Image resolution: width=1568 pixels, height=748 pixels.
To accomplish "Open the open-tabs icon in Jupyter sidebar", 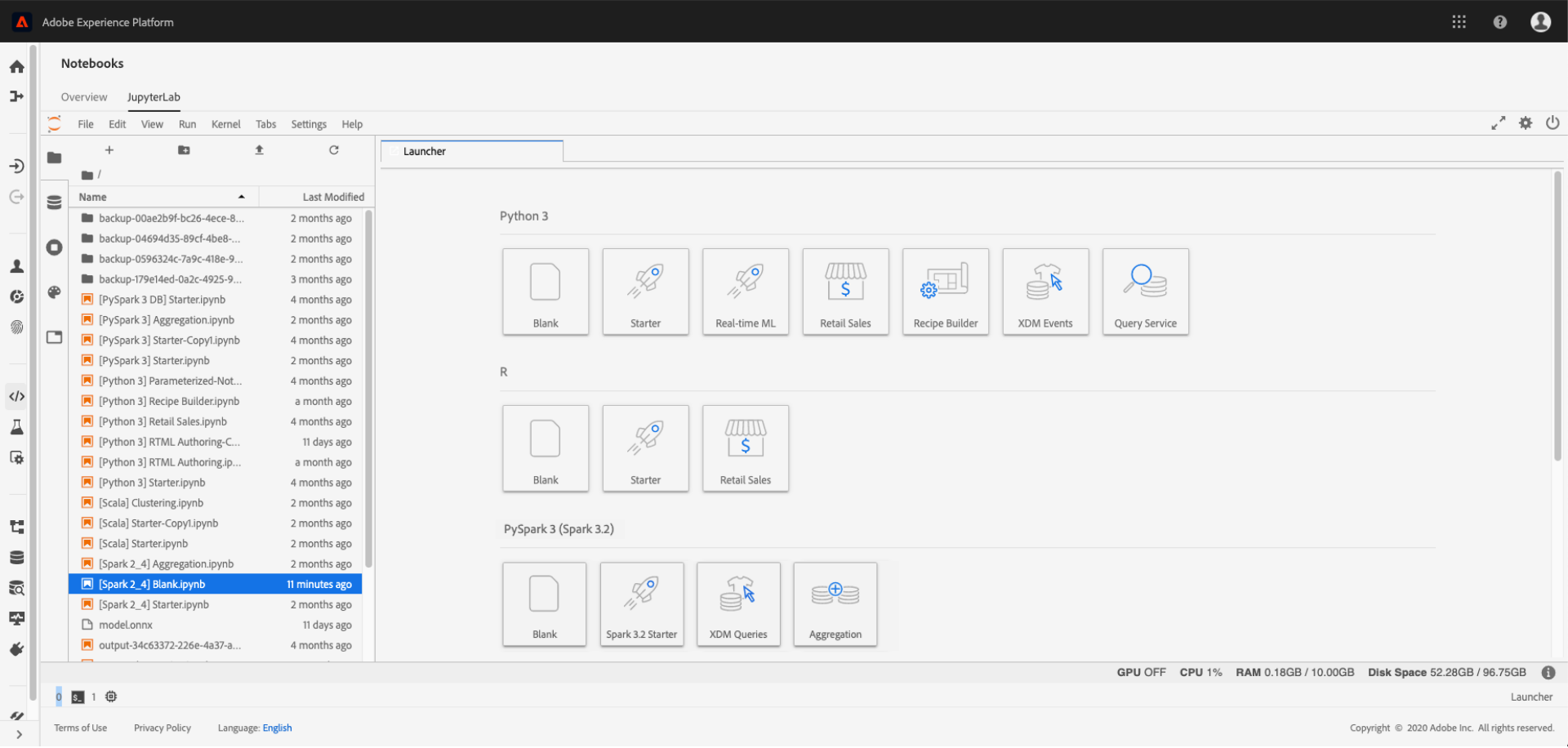I will 55,337.
